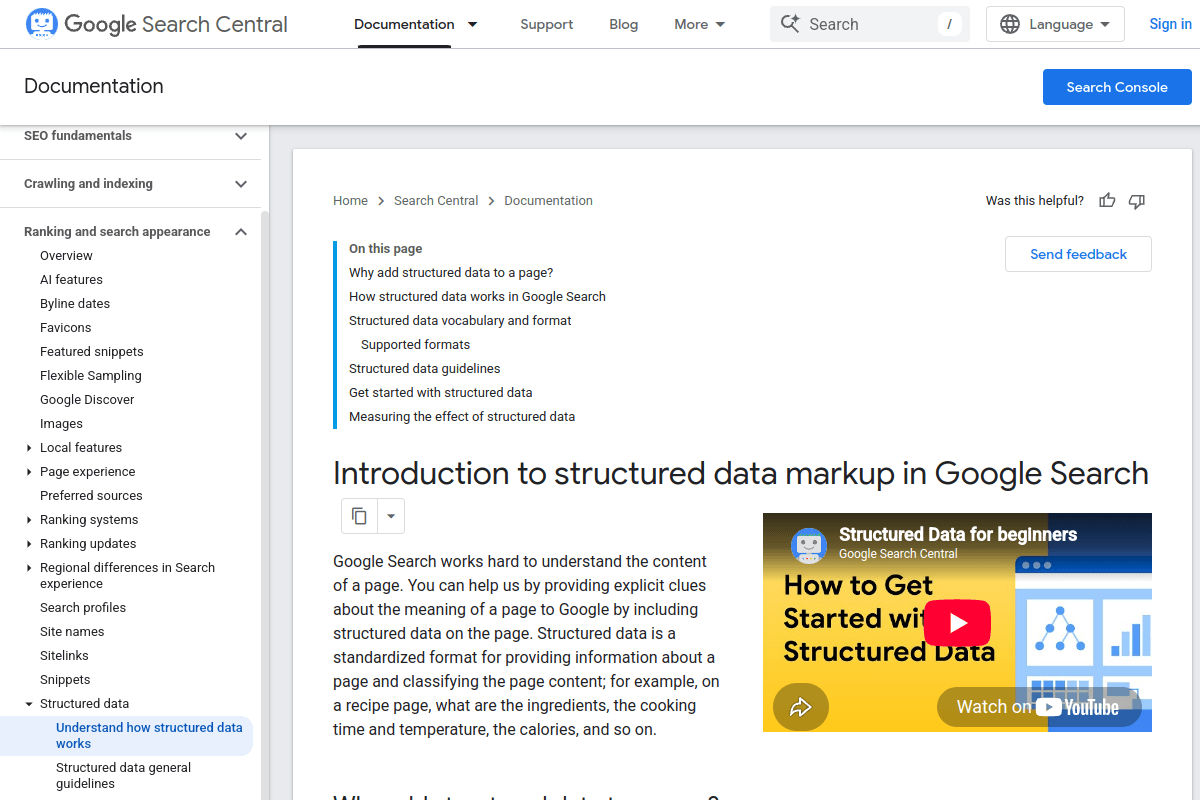Viewport: 1200px width, 800px height.
Task: Jump to Get started with structured data
Action: click(440, 393)
